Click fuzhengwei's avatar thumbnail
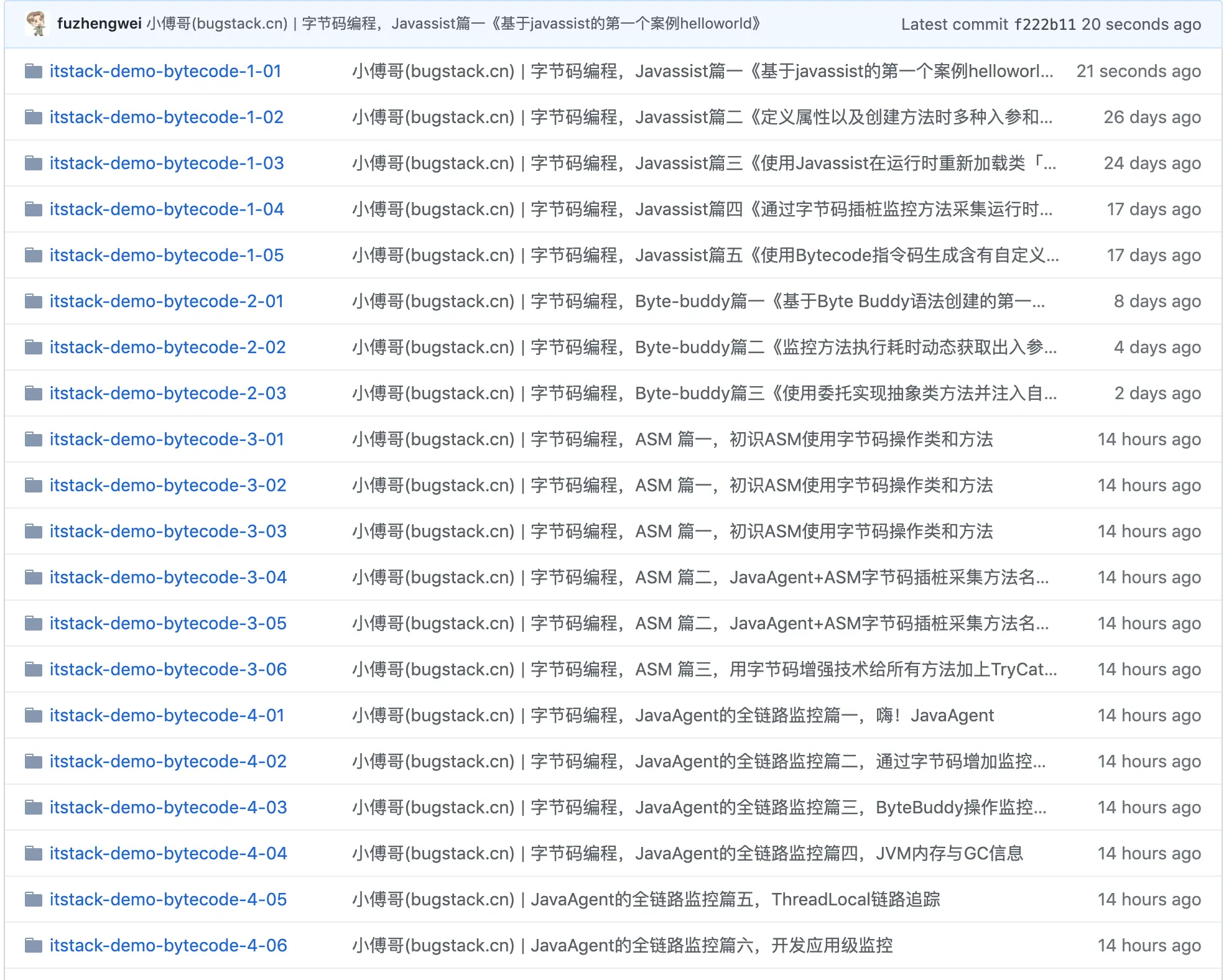The width and height of the screenshot is (1229, 980). pyautogui.click(x=37, y=24)
